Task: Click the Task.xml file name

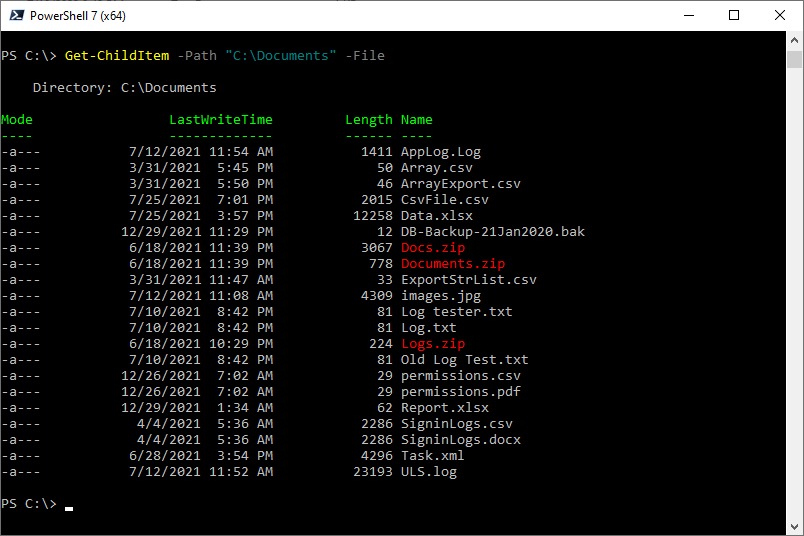Action: (433, 455)
